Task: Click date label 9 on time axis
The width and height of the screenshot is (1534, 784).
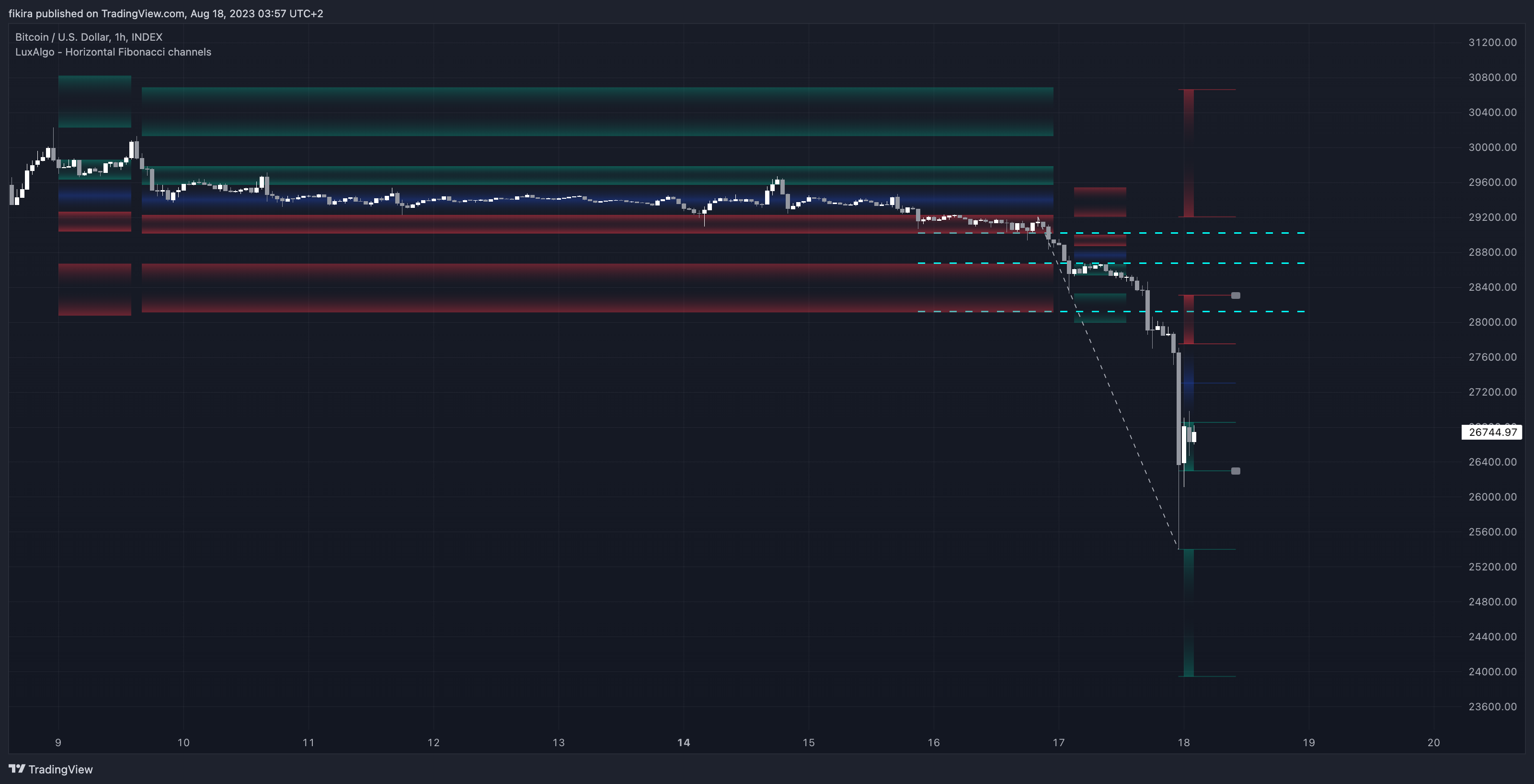Action: (x=58, y=742)
